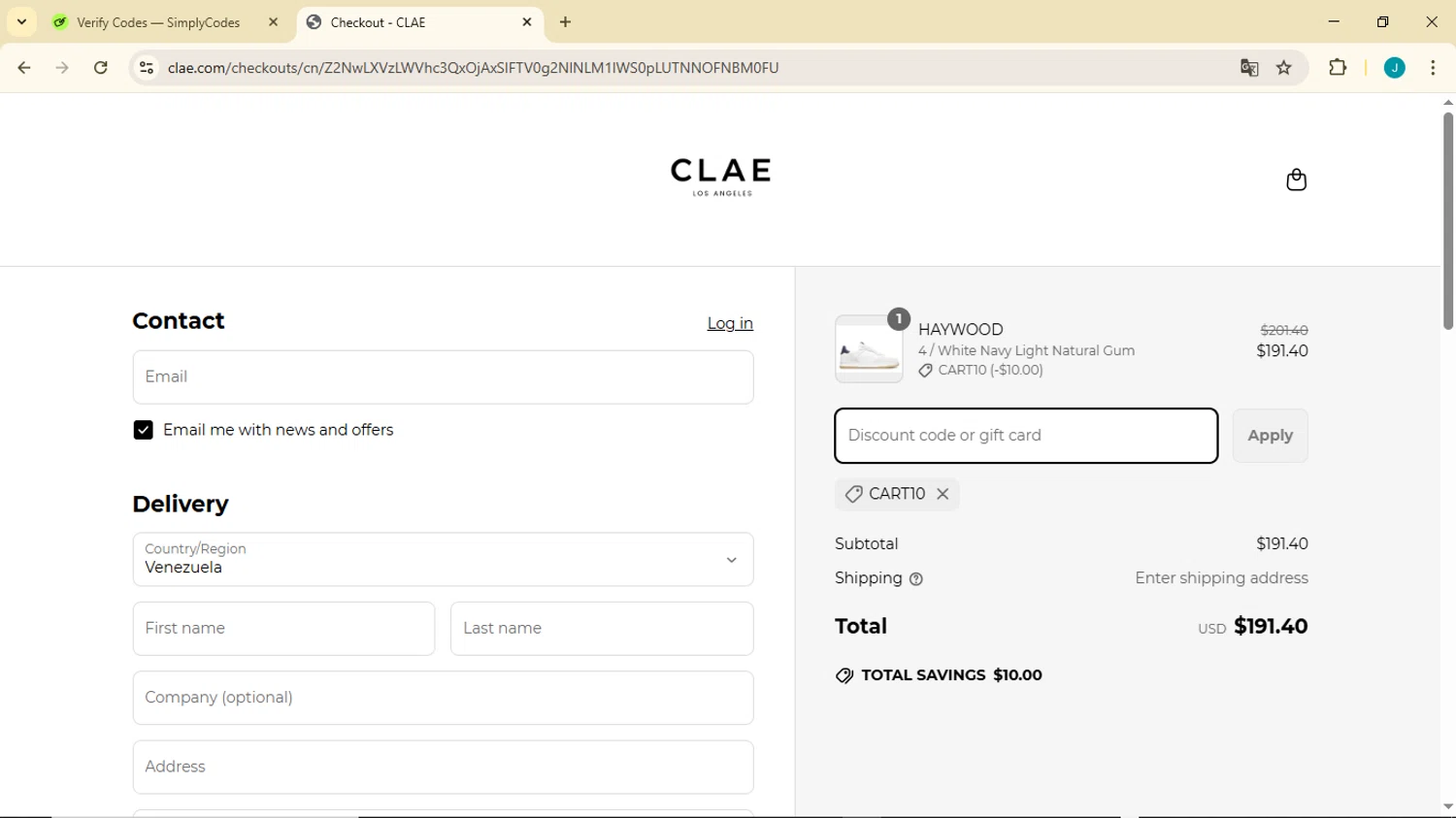
Task: Click the HAYWOOD sneaker thumbnail
Action: tap(869, 349)
